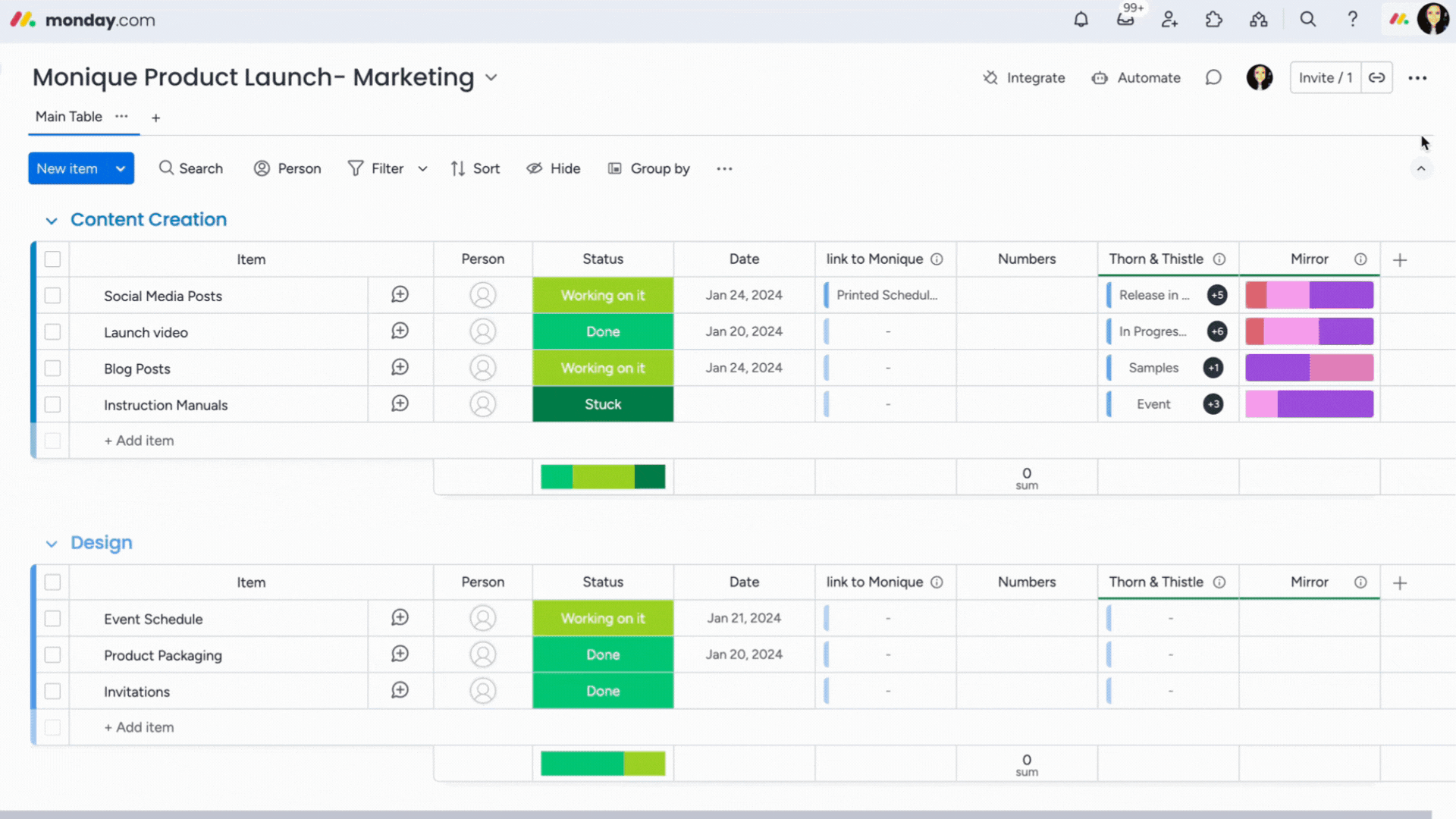The height and width of the screenshot is (819, 1456).
Task: Open user profile avatar top right
Action: pos(1432,20)
